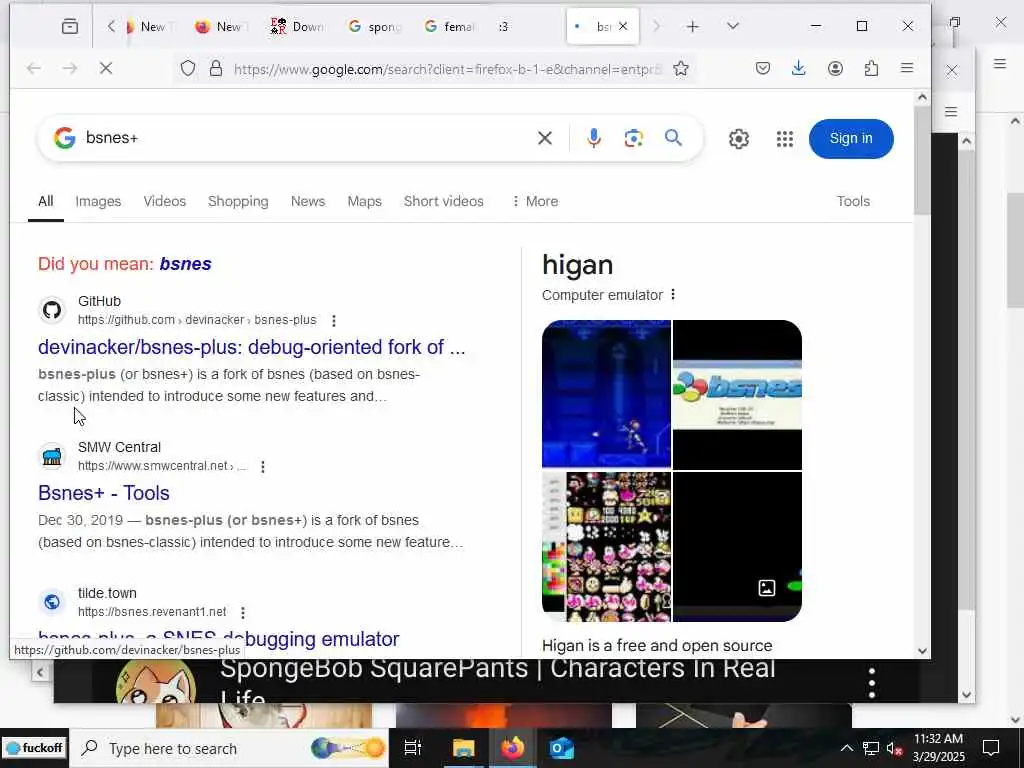Open the clock showing 11:32 AM
This screenshot has width=1024, height=768.
(938, 748)
